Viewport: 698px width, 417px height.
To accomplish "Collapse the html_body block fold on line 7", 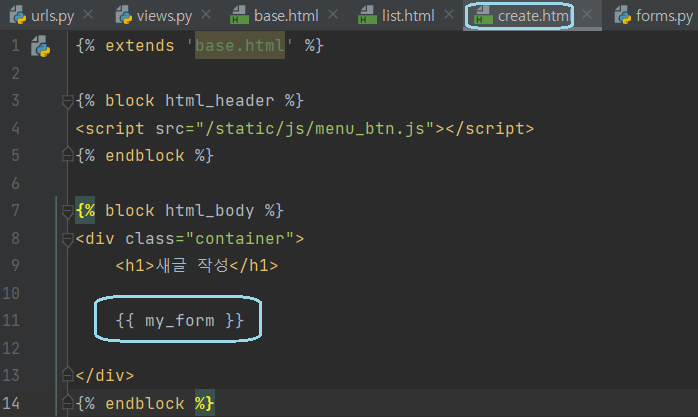I will pos(67,211).
